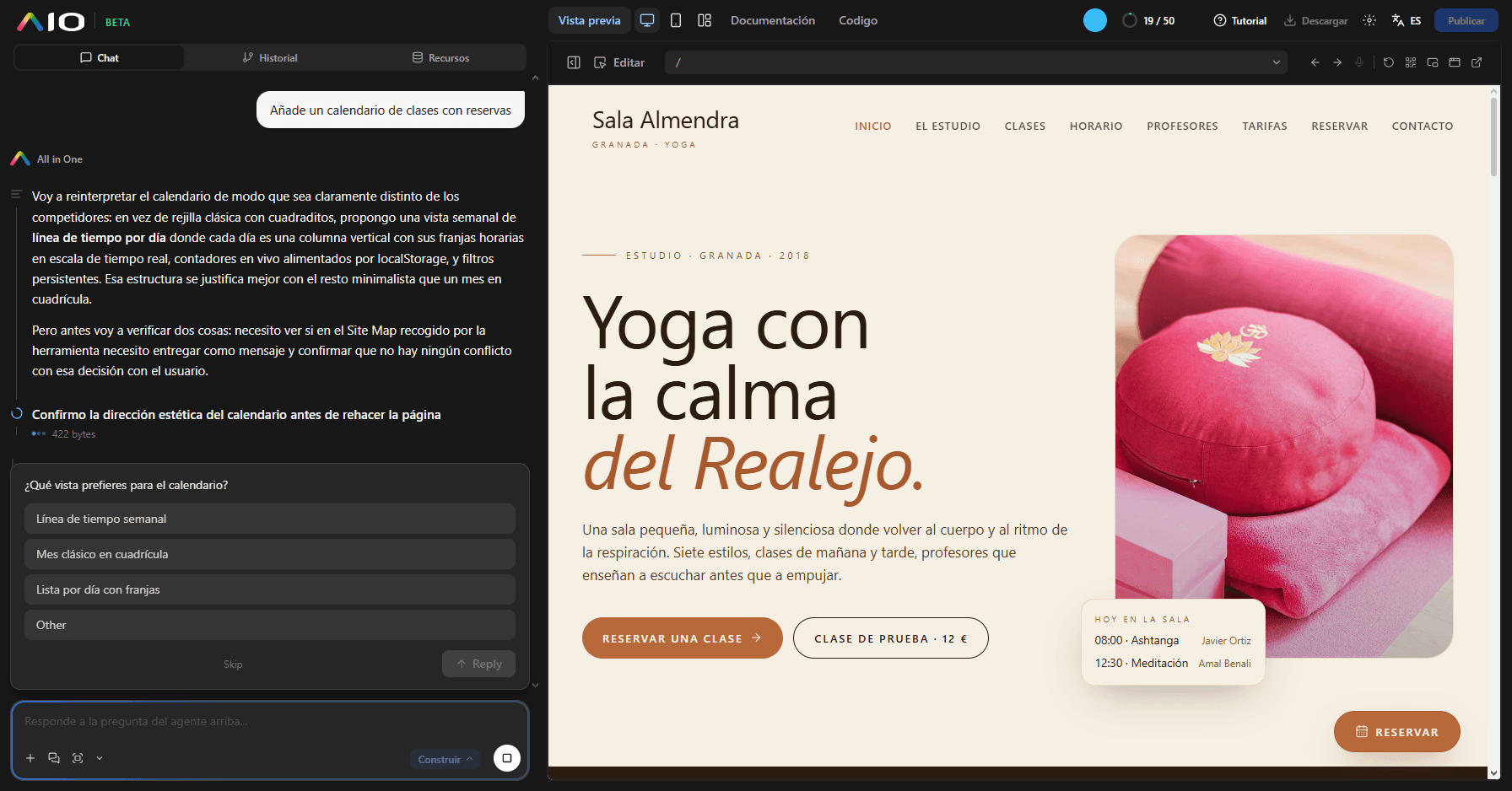This screenshot has width=1512, height=791.
Task: Select the Other answer option
Action: click(x=270, y=625)
